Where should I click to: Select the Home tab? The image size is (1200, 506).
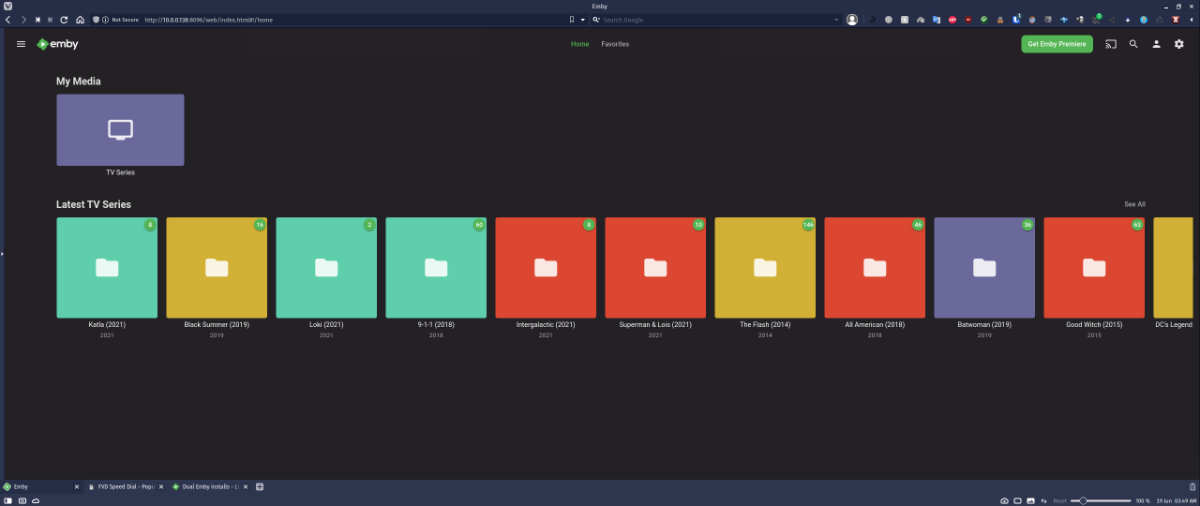[x=580, y=44]
